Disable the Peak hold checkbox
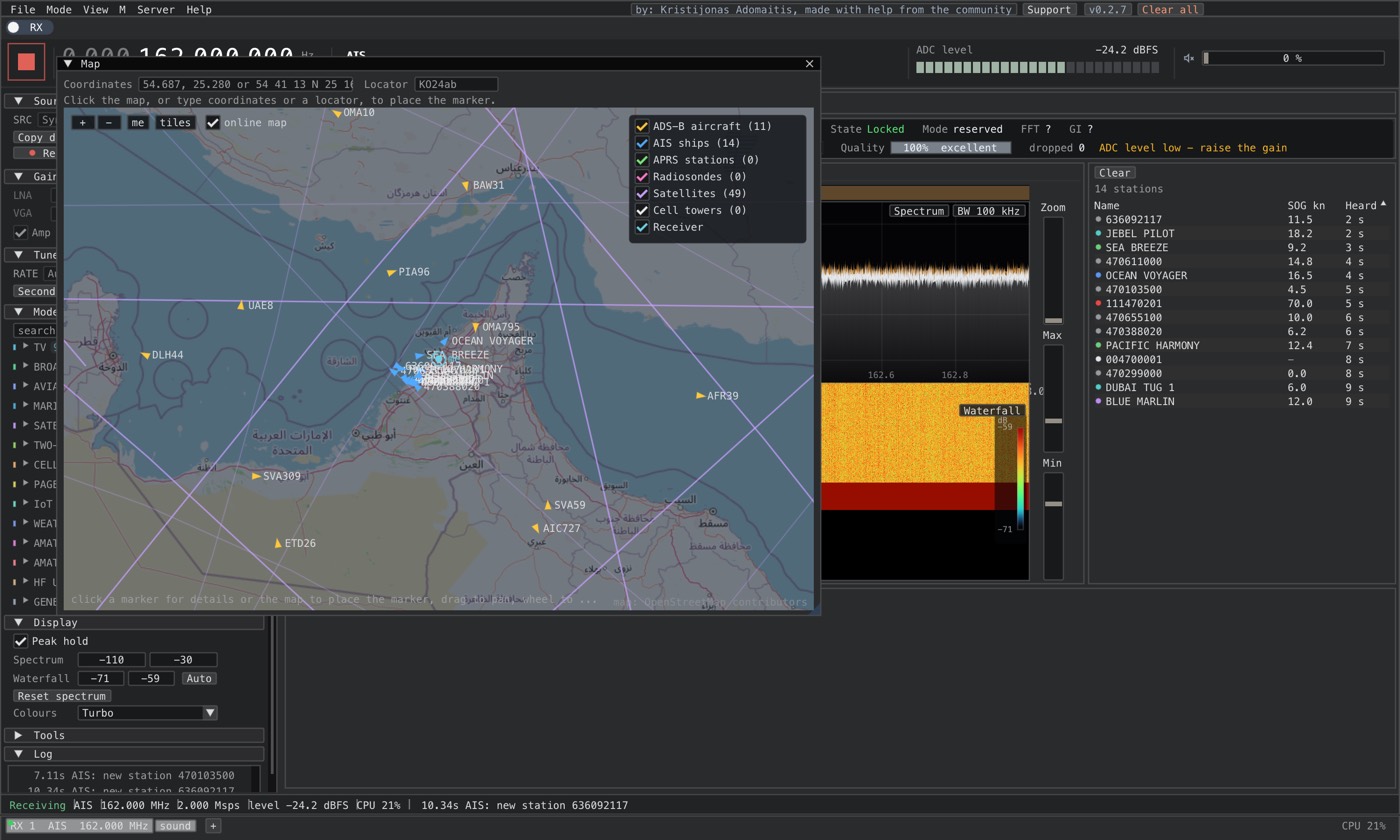Viewport: 1400px width, 840px height. coord(20,641)
